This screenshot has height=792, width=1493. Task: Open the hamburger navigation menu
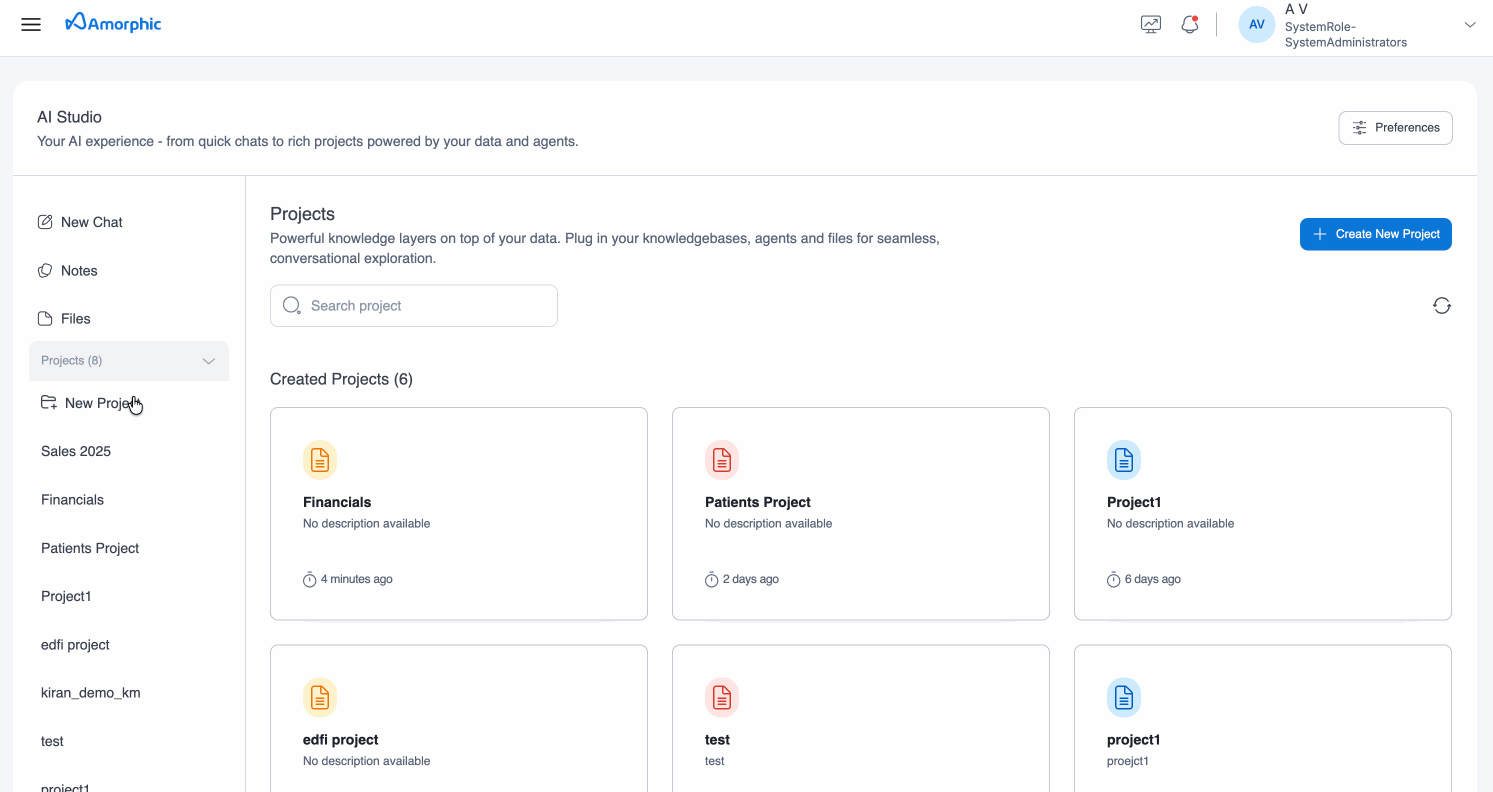pos(30,24)
